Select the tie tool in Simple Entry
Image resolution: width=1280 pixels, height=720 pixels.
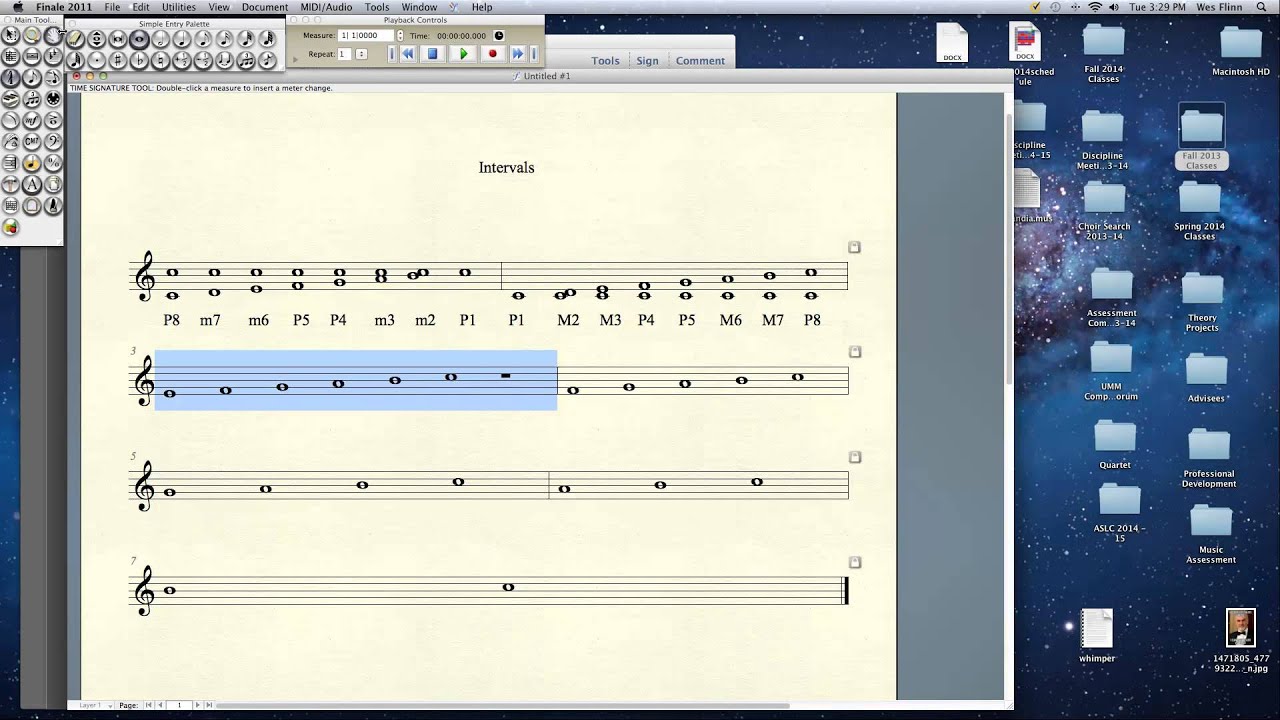[225, 60]
